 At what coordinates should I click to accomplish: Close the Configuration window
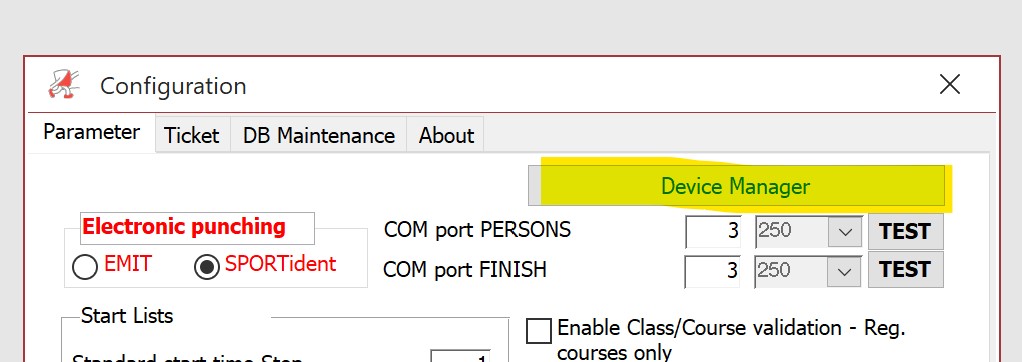(x=950, y=84)
